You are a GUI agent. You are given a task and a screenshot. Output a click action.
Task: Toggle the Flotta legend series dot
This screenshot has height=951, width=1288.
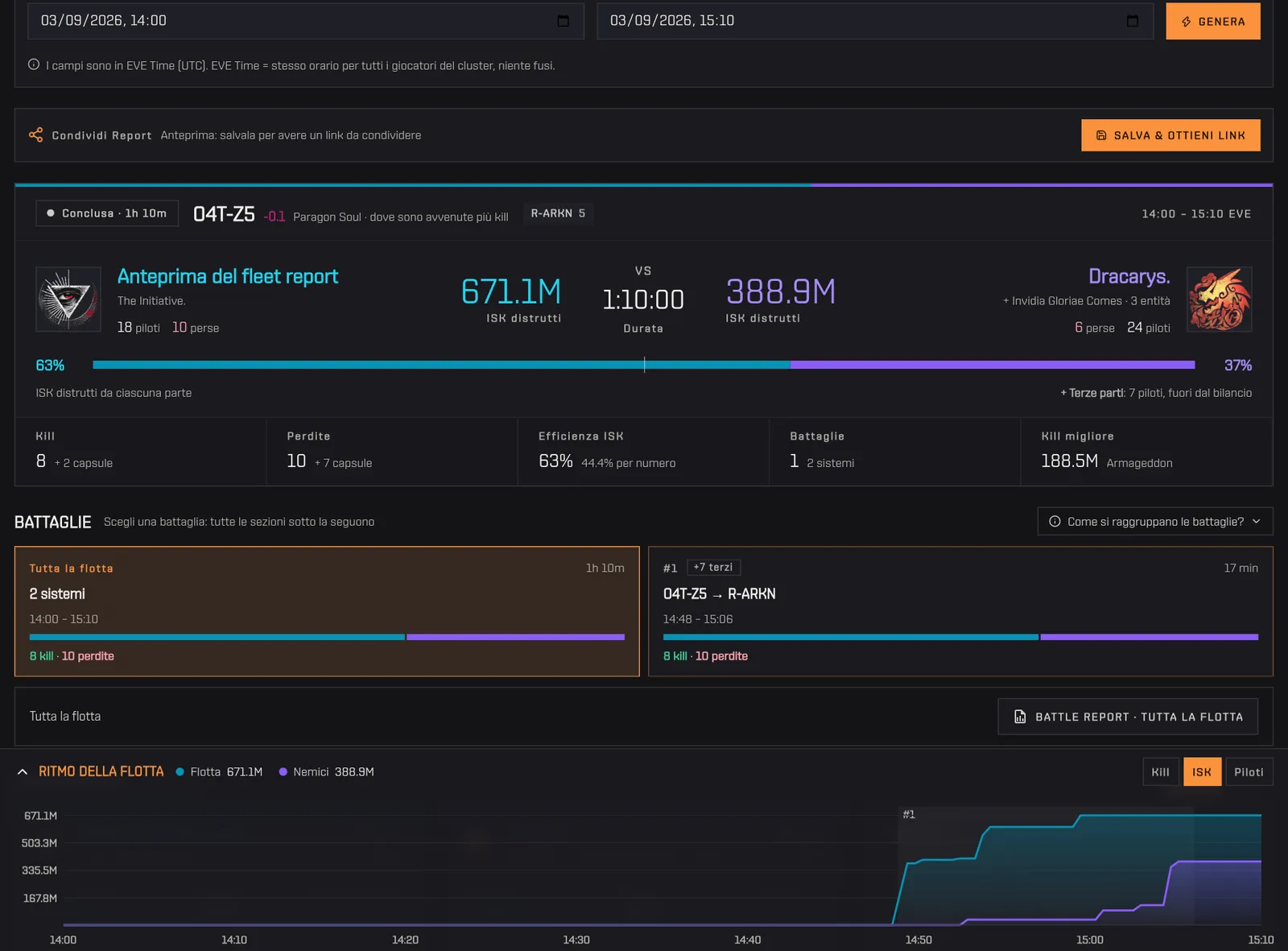point(180,771)
